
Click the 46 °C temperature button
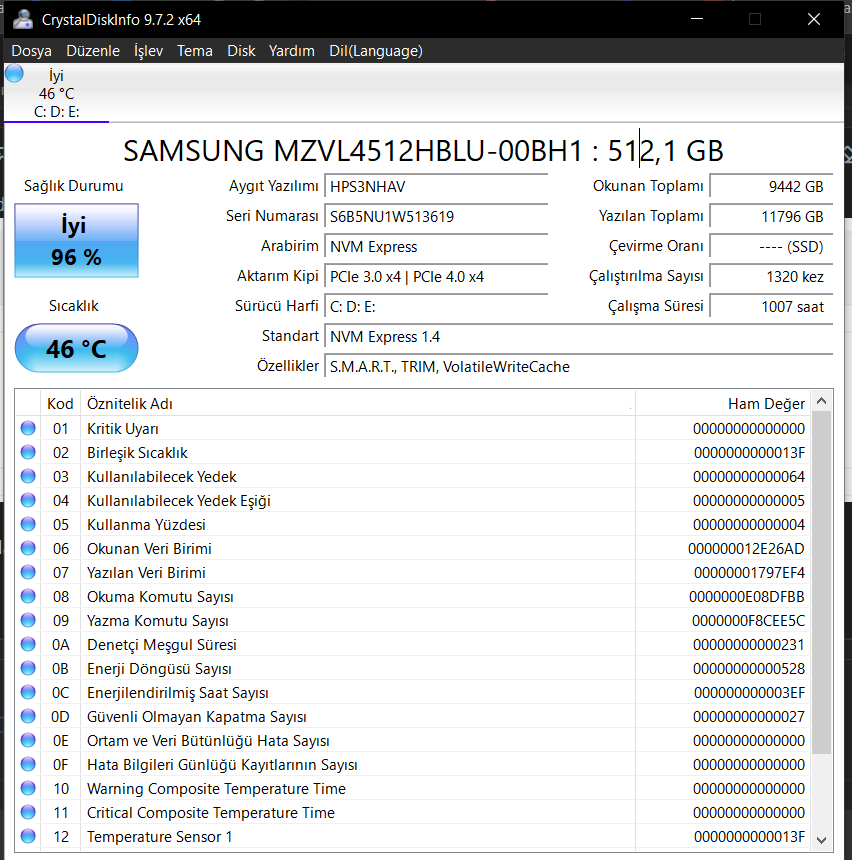coord(76,348)
